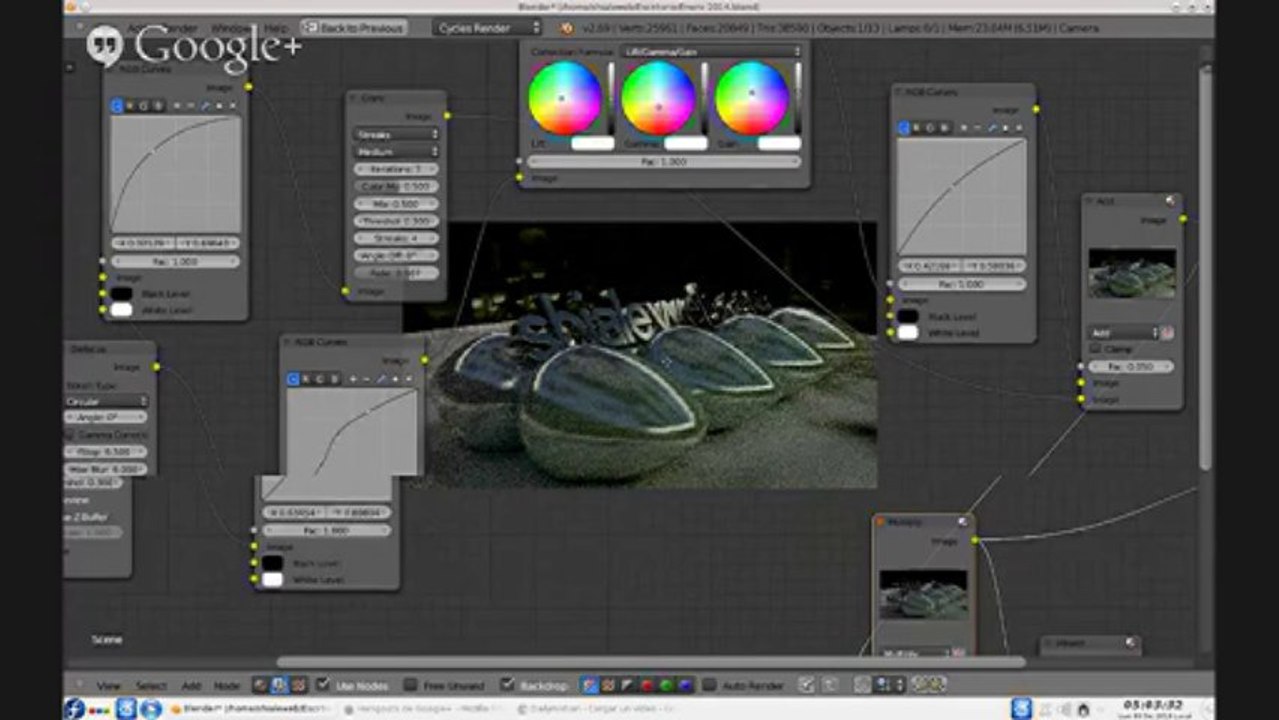Open the Fedora menu icon in the taskbar

74,709
